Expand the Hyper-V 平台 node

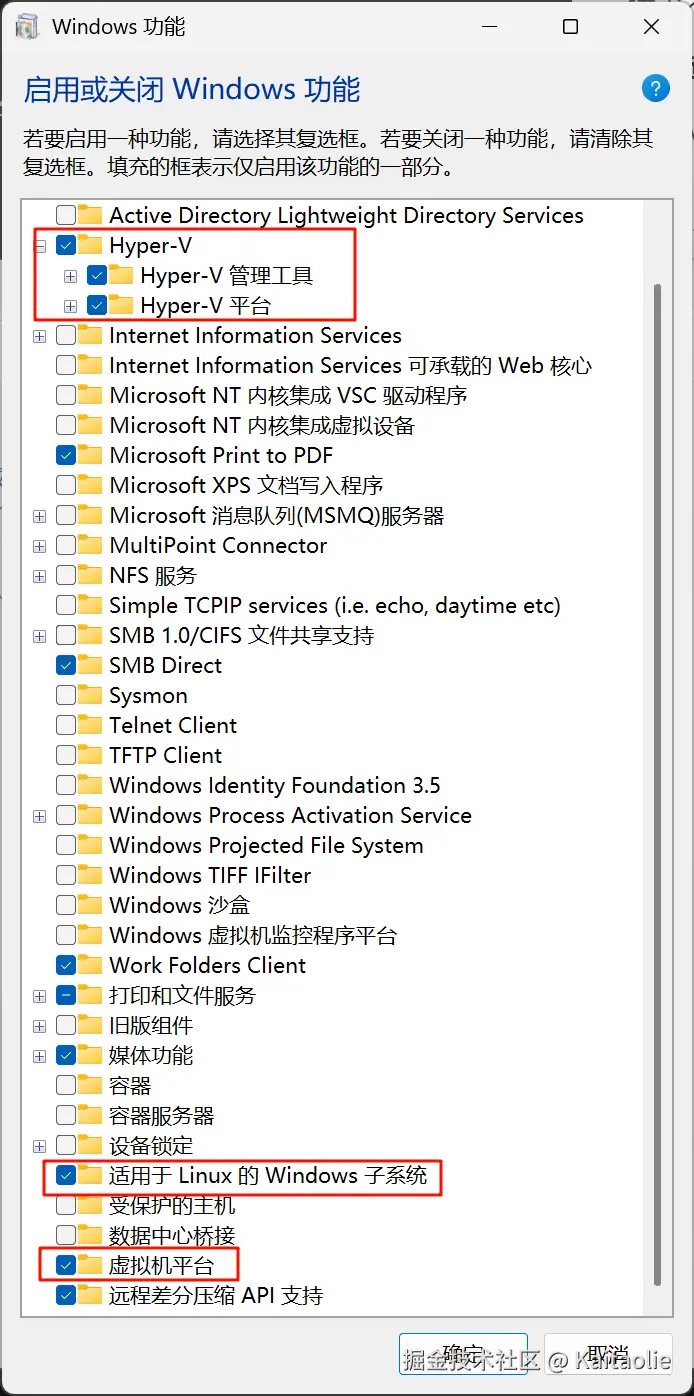(x=70, y=306)
